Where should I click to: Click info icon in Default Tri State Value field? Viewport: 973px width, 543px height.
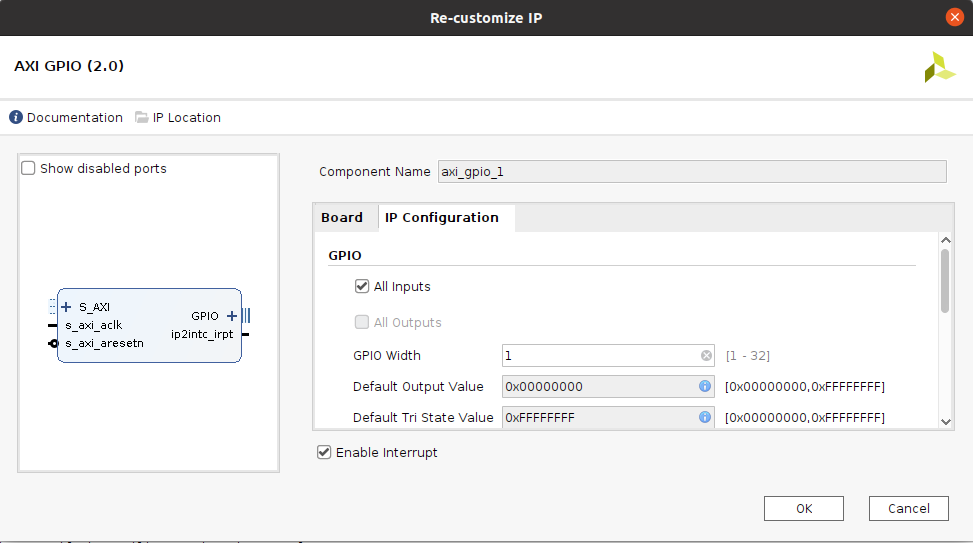pos(705,417)
